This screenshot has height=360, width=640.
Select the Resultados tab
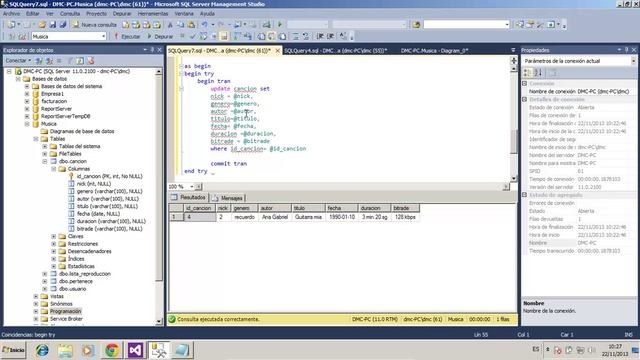pyautogui.click(x=189, y=198)
